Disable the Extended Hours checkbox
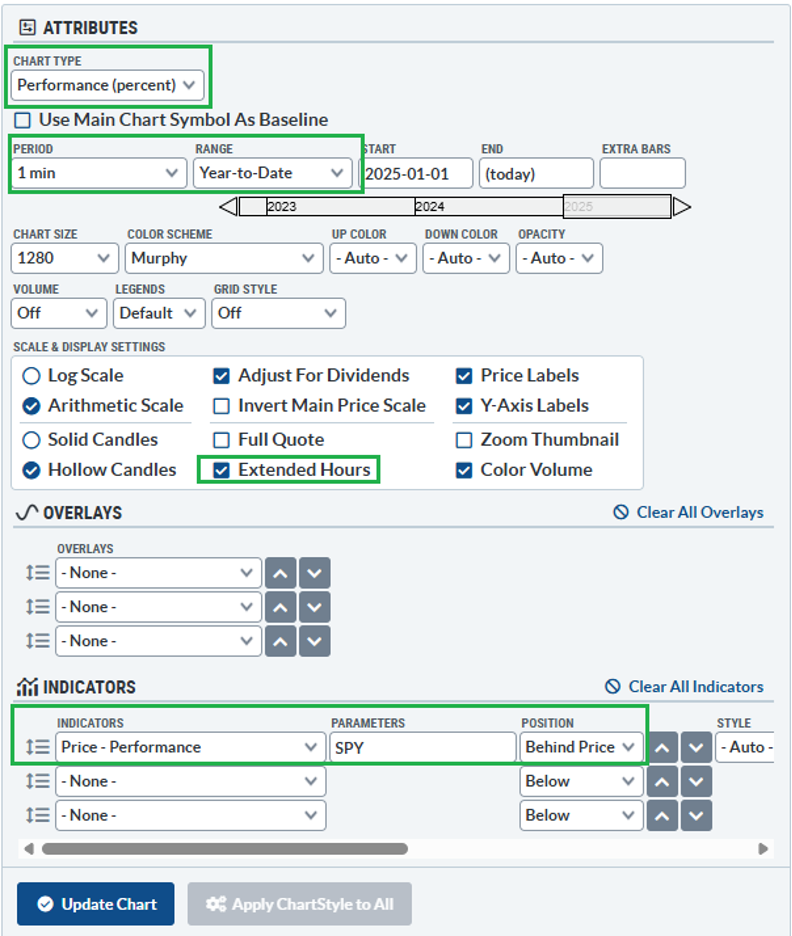 [221, 470]
